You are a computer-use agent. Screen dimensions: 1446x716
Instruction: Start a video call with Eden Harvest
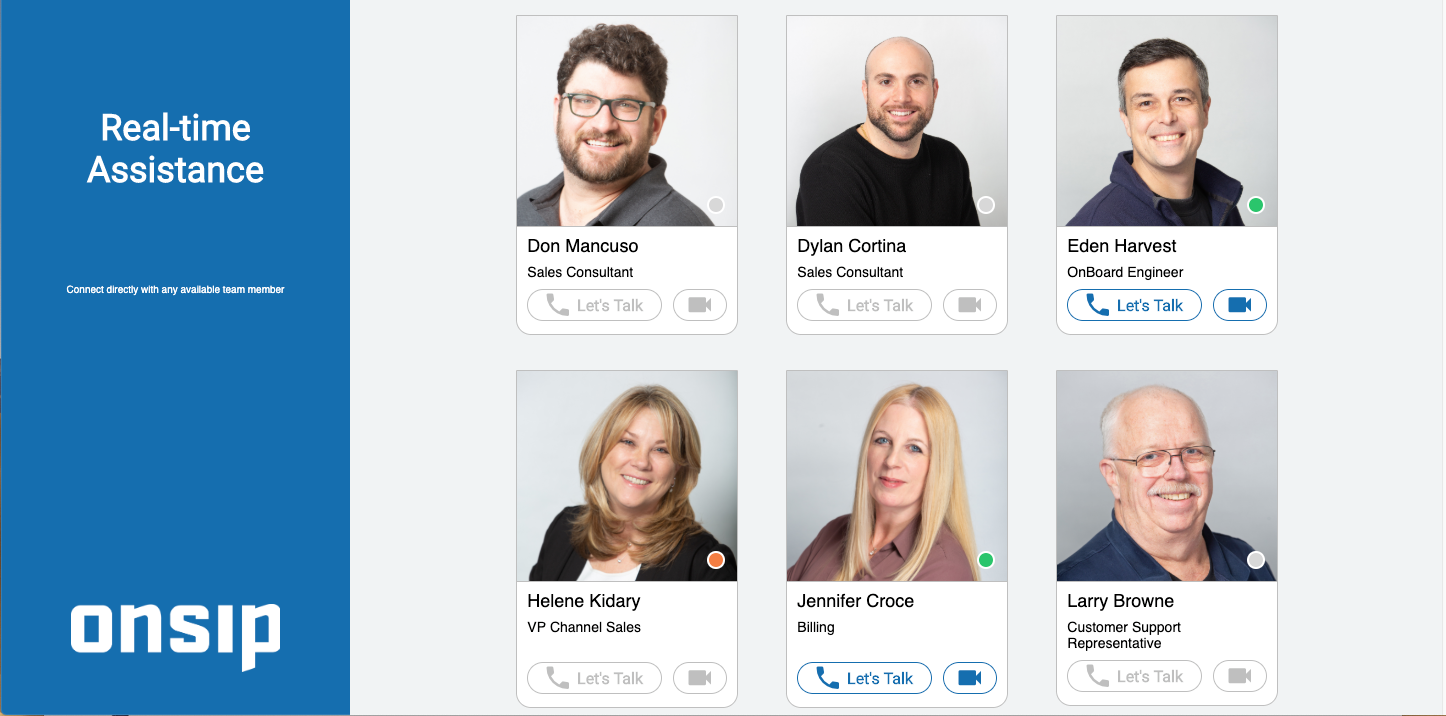coord(1240,305)
